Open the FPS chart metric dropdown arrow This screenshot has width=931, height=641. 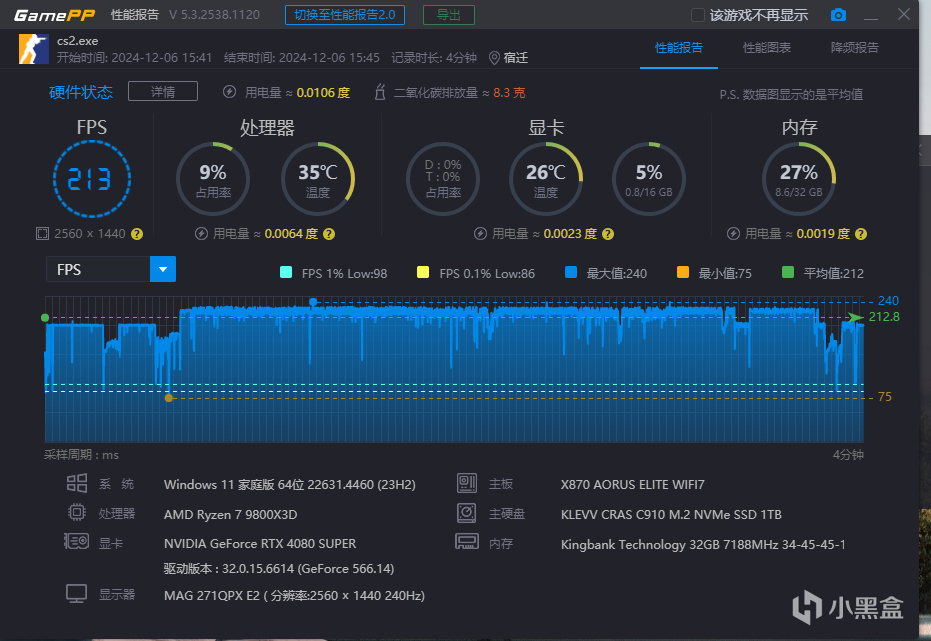(163, 269)
